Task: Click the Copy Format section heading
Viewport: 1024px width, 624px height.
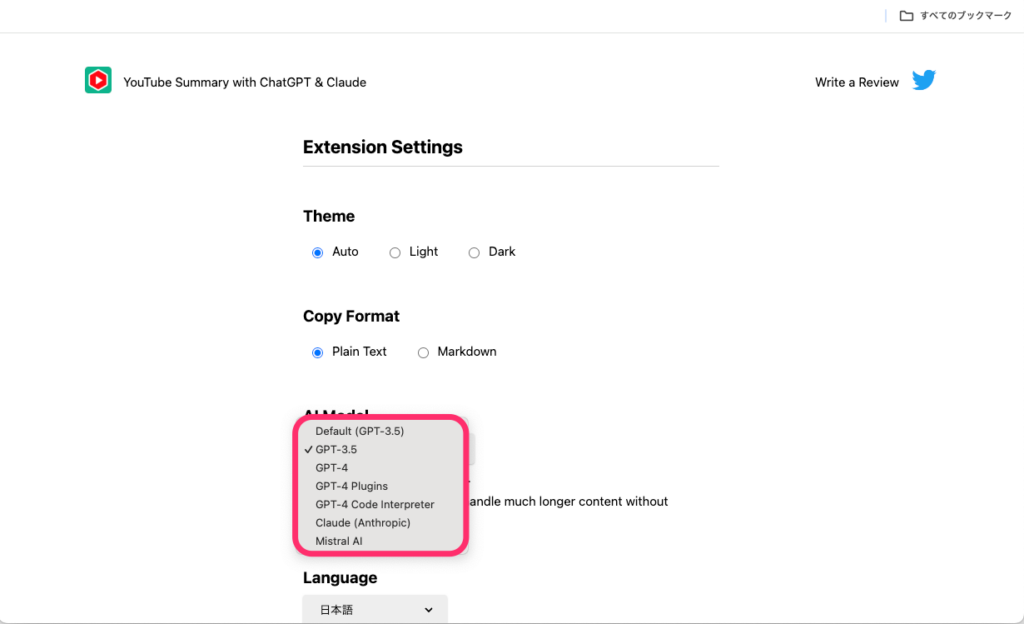Action: [x=351, y=316]
